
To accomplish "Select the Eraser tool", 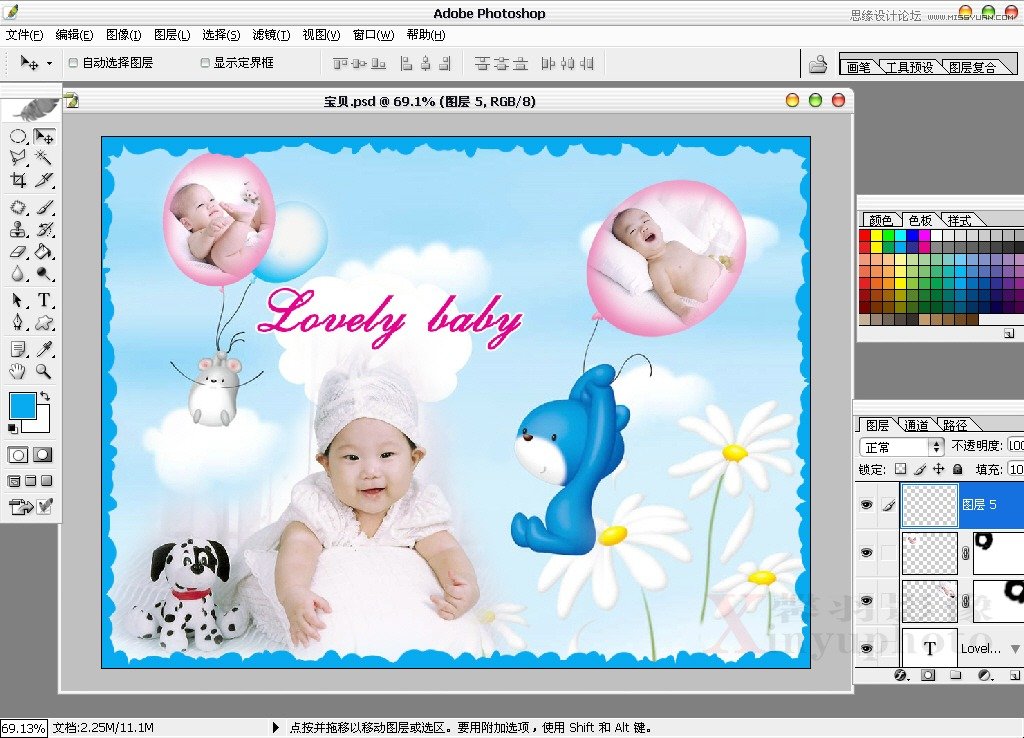I will coord(18,251).
